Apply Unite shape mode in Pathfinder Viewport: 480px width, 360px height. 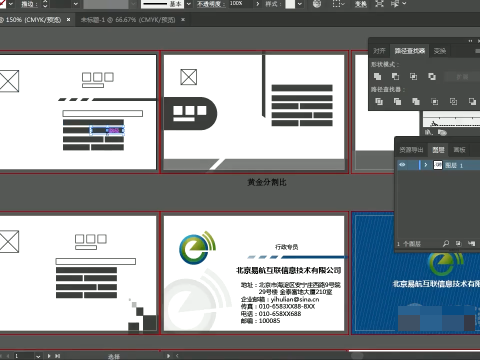tap(377, 77)
